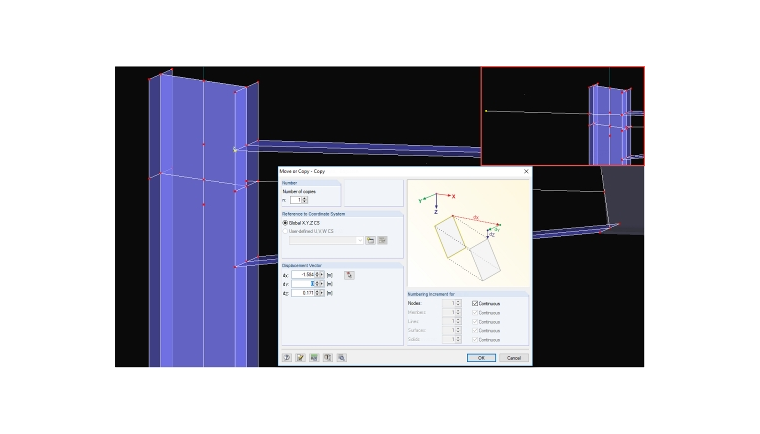Click the dz displacement input field

pyautogui.click(x=303, y=293)
